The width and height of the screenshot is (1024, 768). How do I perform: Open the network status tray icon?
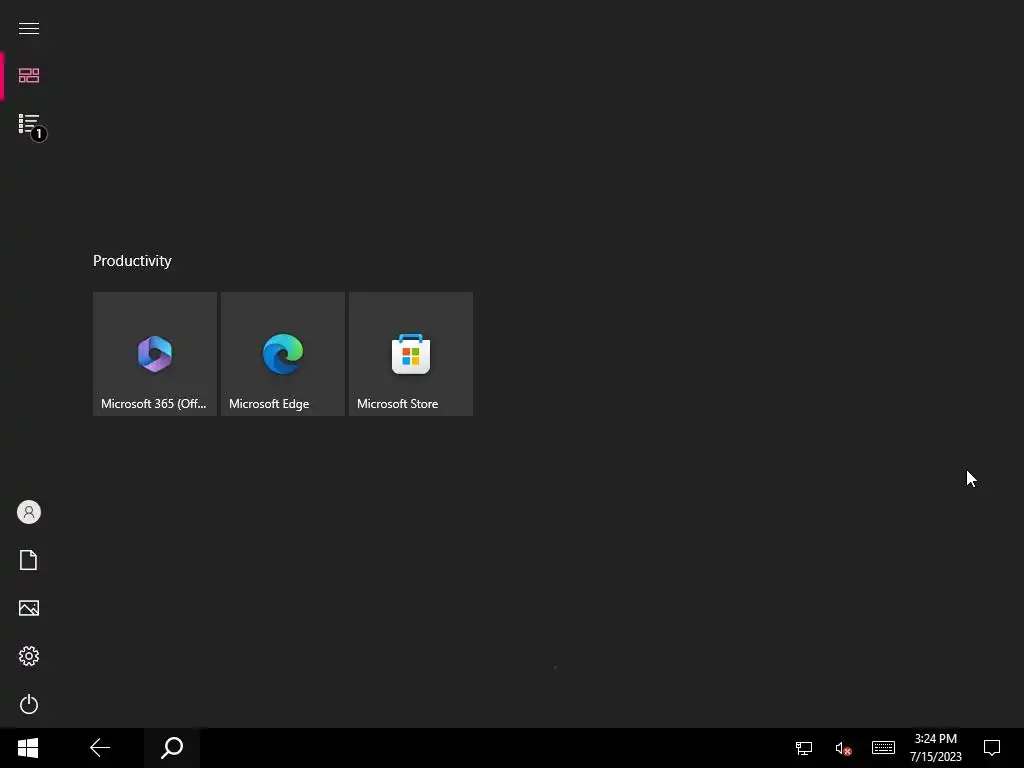click(803, 748)
